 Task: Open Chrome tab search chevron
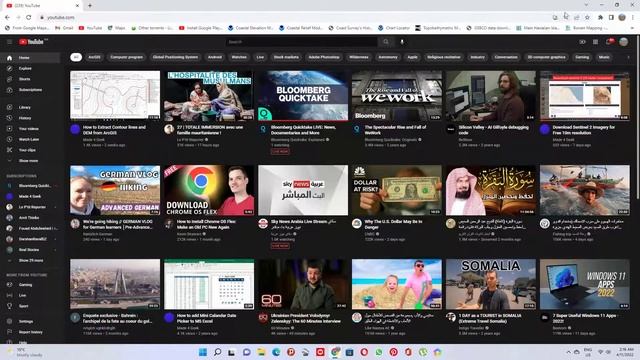point(587,5)
